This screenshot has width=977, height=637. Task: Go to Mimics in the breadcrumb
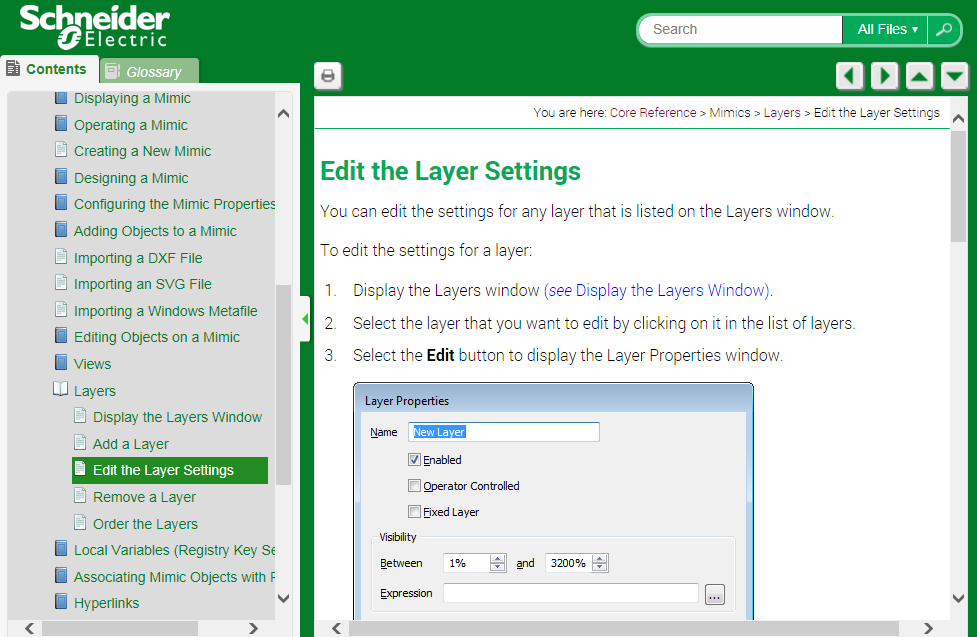point(729,113)
